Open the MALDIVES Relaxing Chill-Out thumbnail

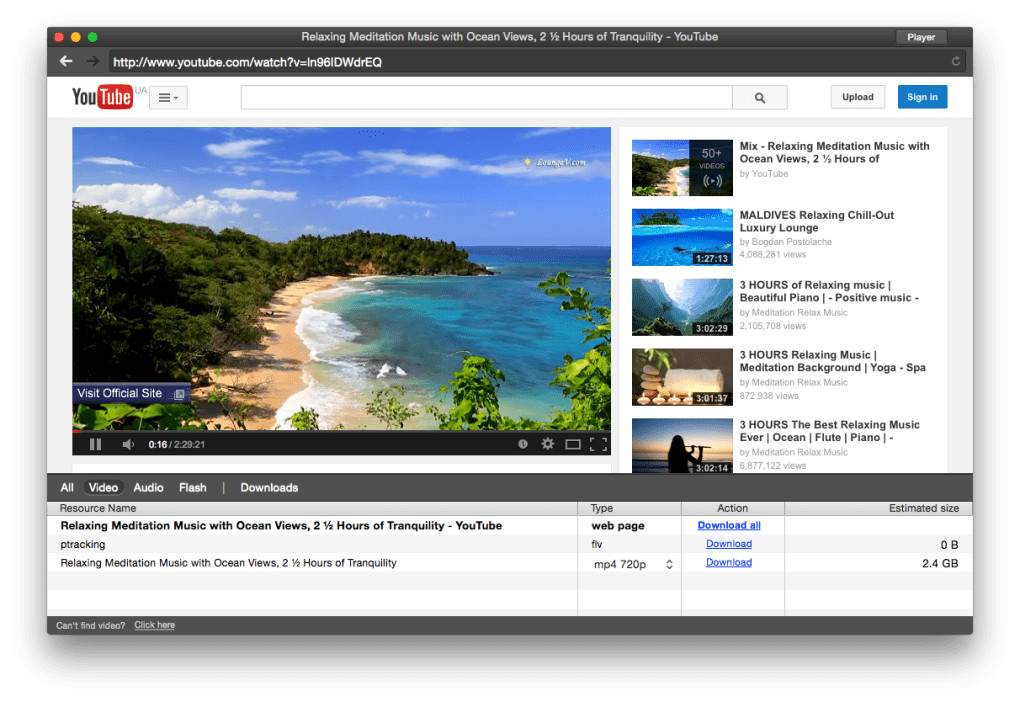pos(682,237)
